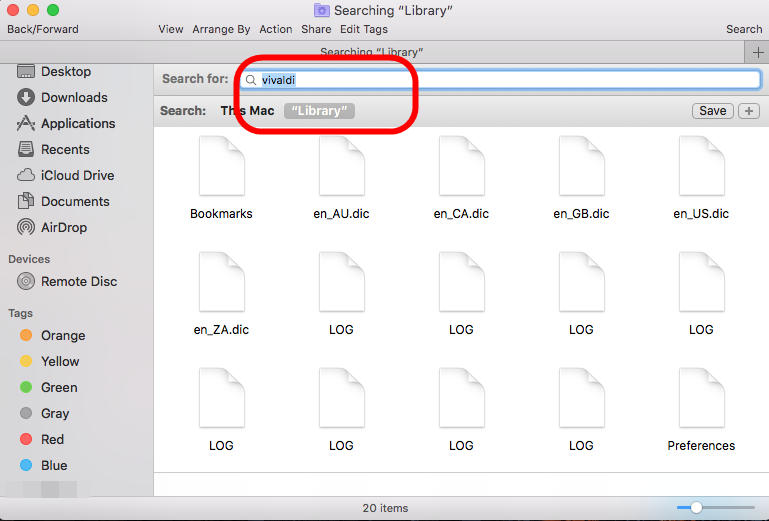Open AirDrop from the sidebar
This screenshot has height=521, width=769.
pos(63,227)
